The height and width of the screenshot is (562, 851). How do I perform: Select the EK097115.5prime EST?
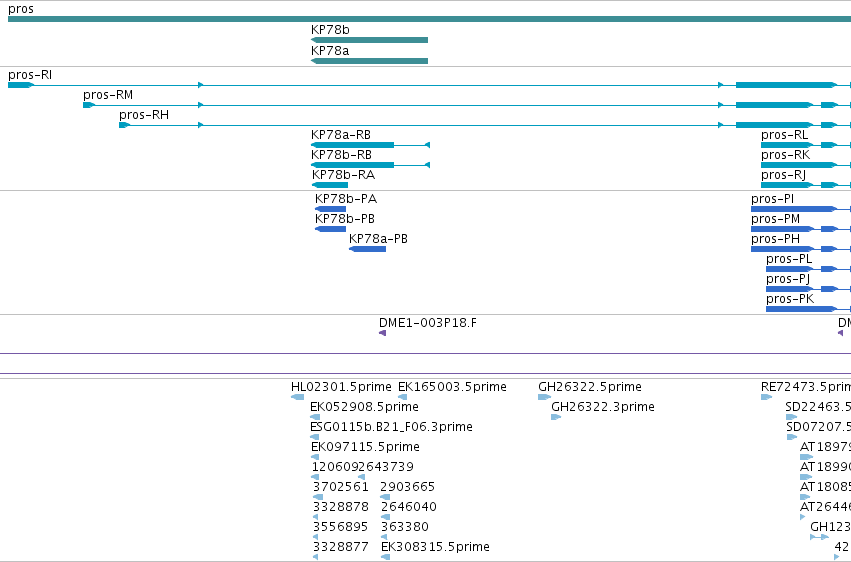coord(315,457)
